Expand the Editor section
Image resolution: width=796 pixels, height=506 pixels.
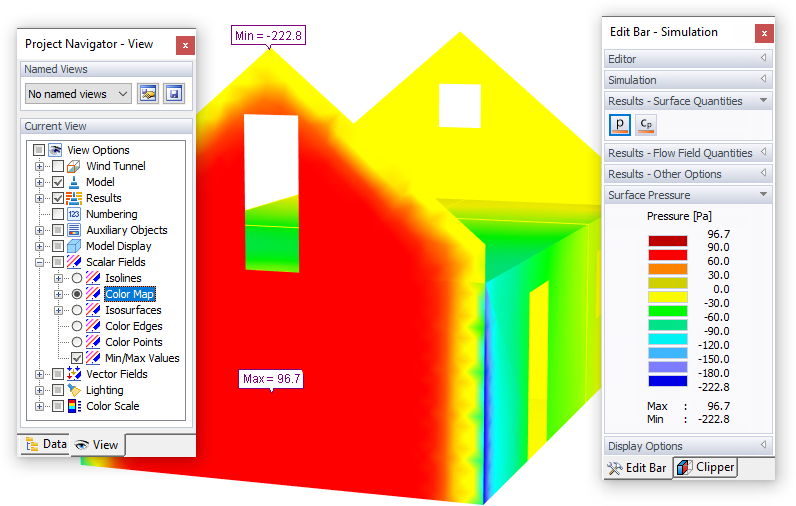click(688, 59)
